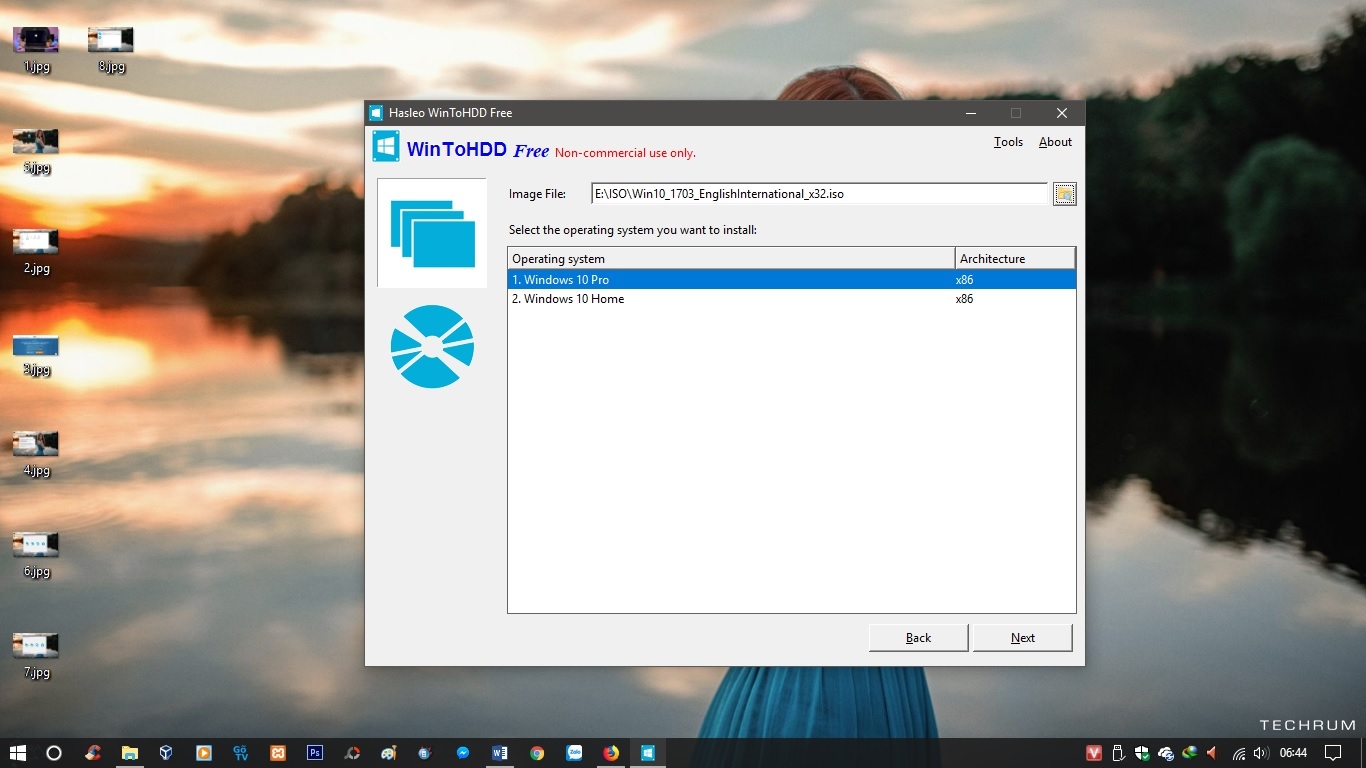Open Messenger from the taskbar
The height and width of the screenshot is (768, 1366).
click(x=463, y=753)
